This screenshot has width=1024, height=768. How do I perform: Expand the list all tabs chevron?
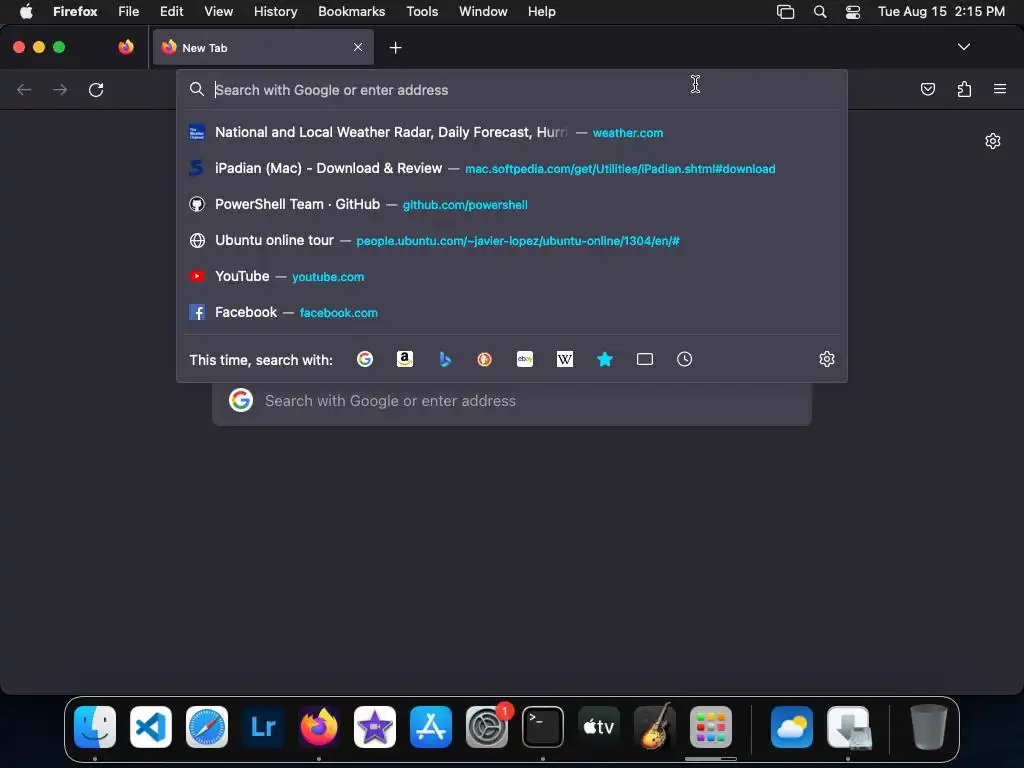coord(964,47)
